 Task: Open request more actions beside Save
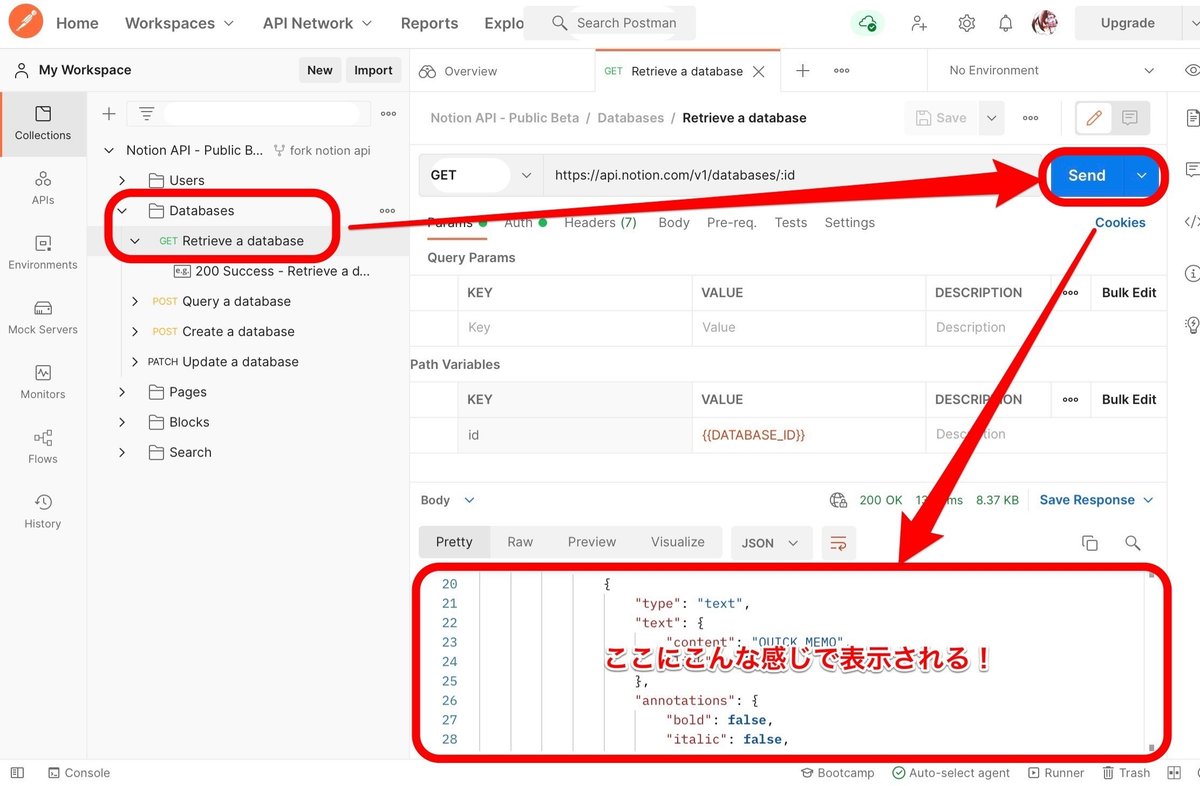tap(1030, 118)
